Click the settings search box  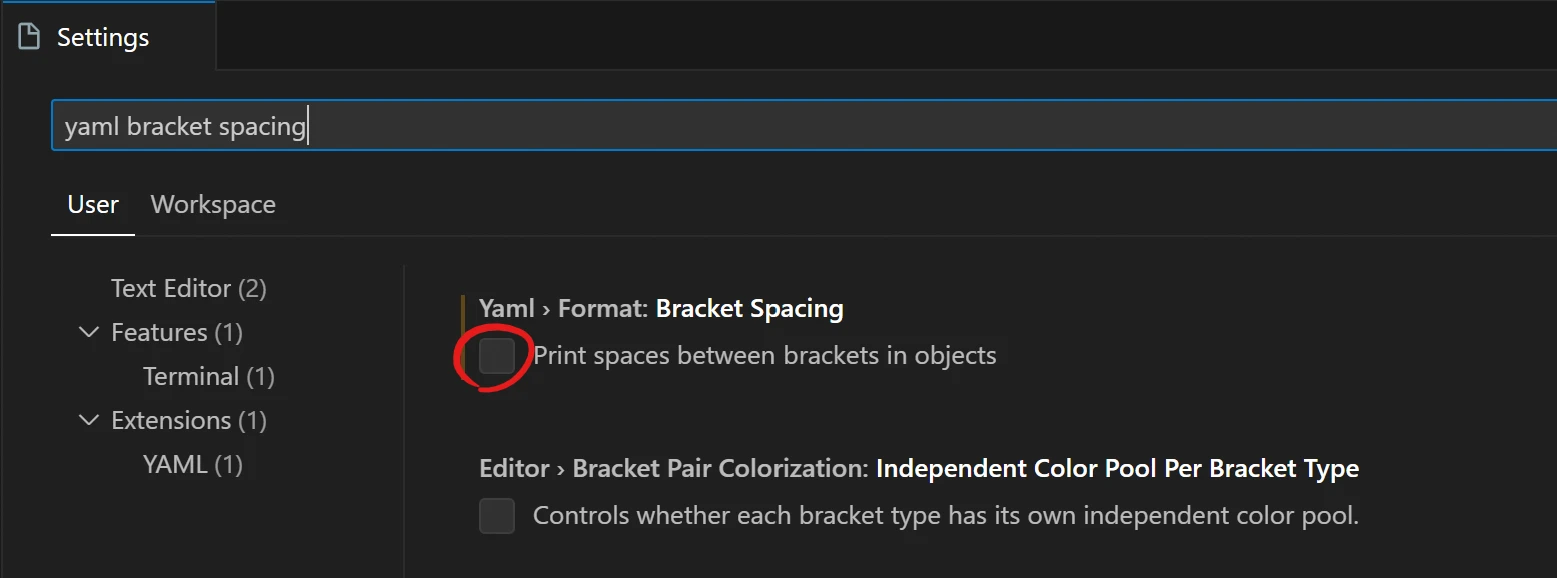click(x=800, y=126)
